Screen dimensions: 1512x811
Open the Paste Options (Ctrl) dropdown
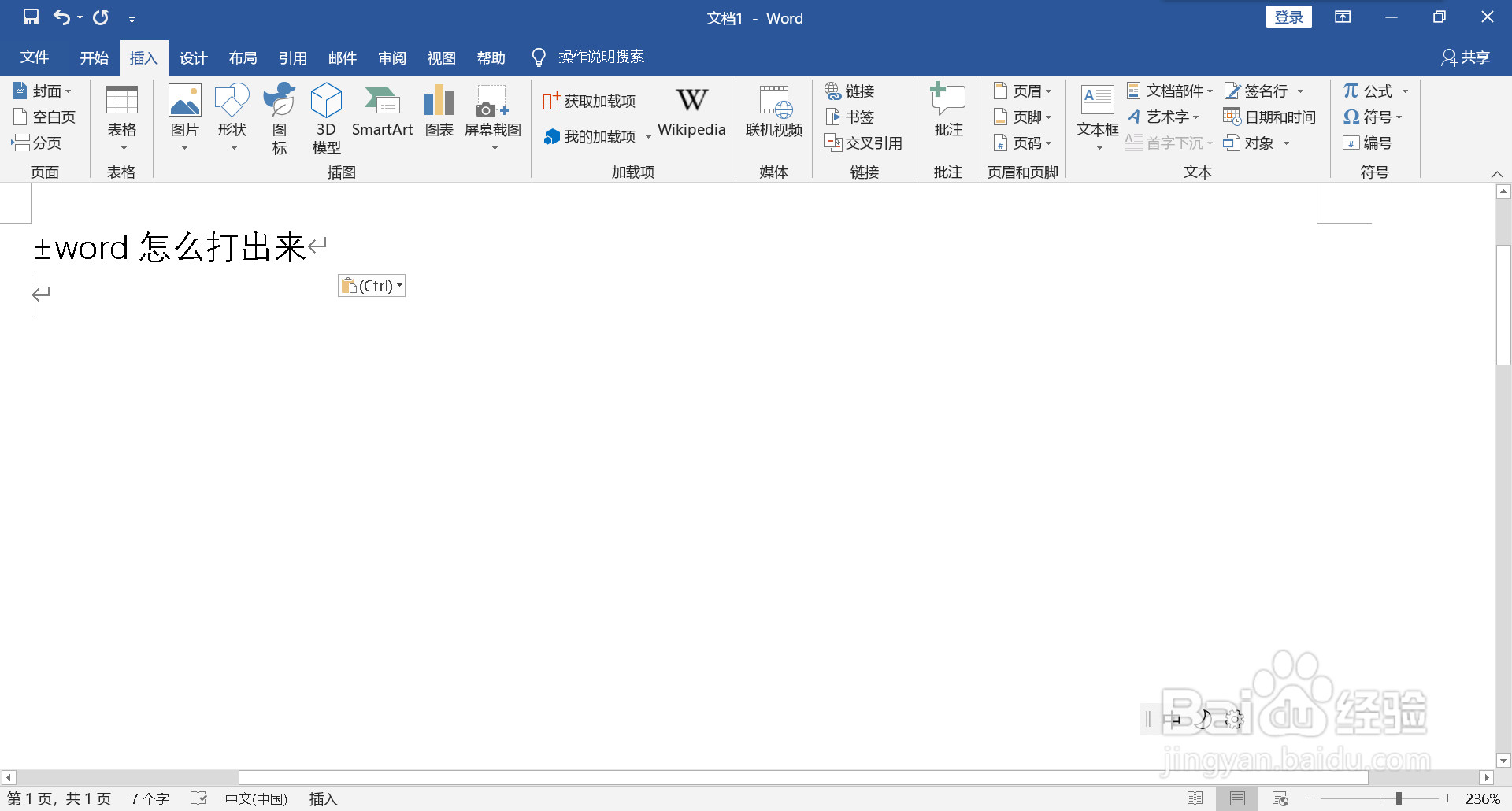coord(372,286)
